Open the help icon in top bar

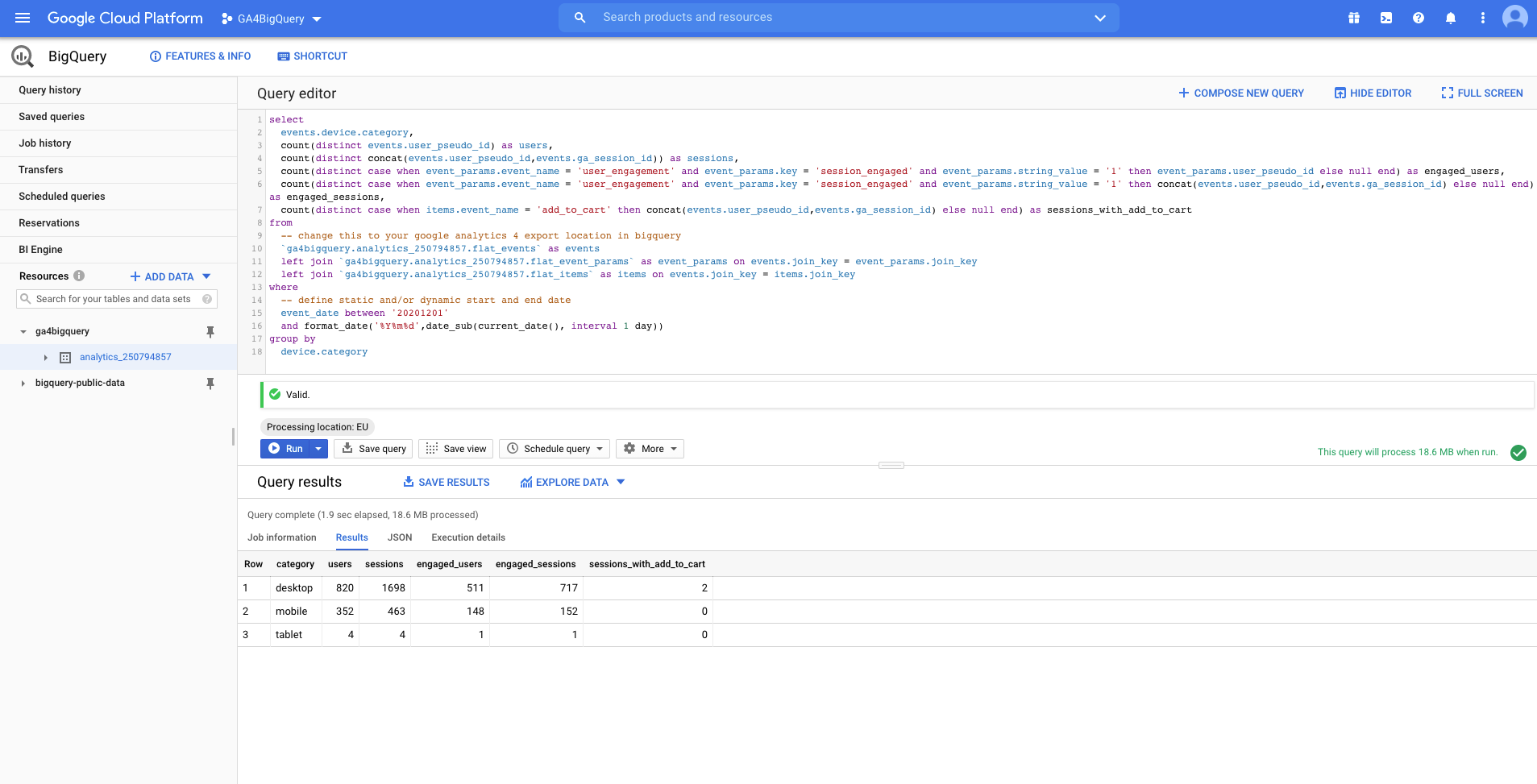pos(1418,17)
